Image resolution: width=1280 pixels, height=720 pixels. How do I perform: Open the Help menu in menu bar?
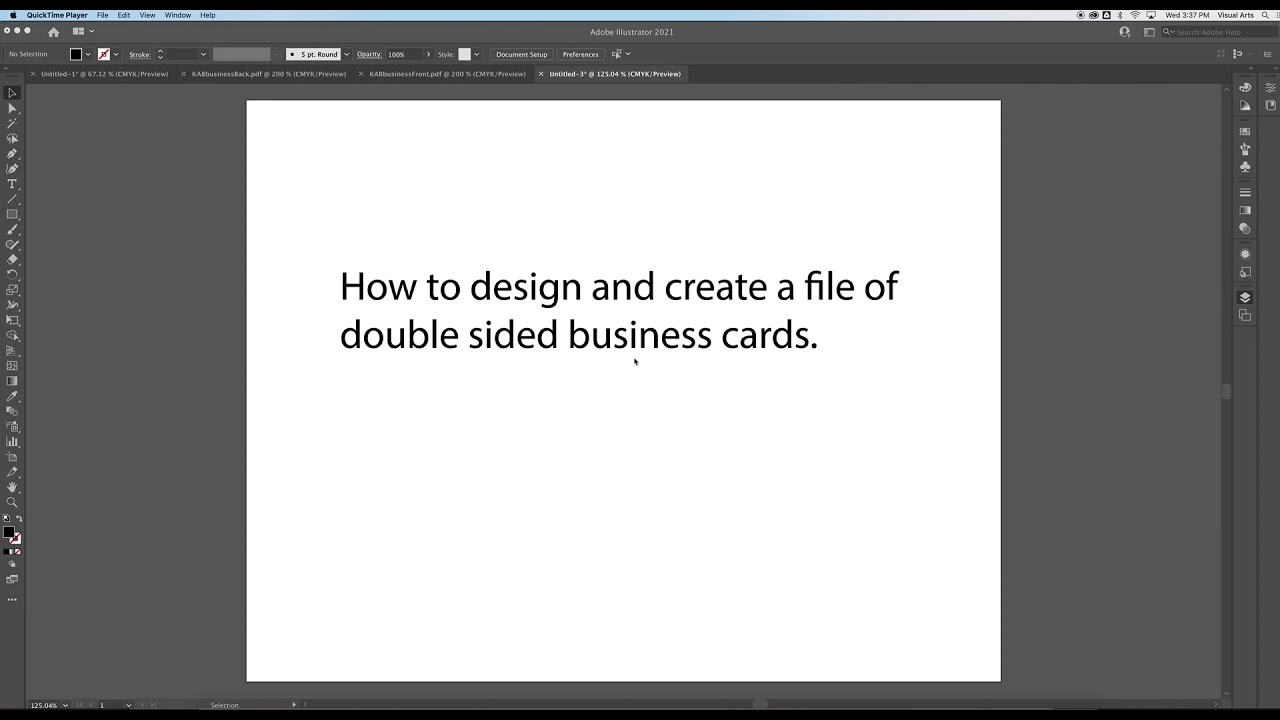tap(207, 15)
